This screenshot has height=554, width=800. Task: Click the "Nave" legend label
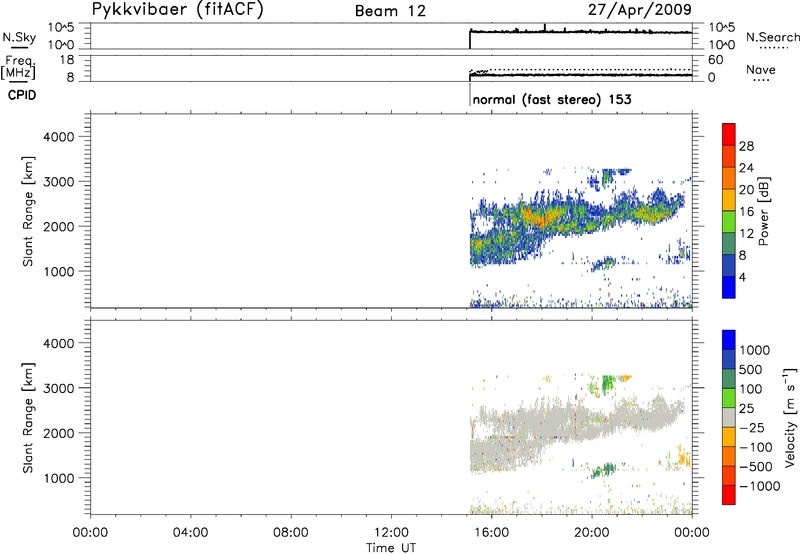pos(760,70)
